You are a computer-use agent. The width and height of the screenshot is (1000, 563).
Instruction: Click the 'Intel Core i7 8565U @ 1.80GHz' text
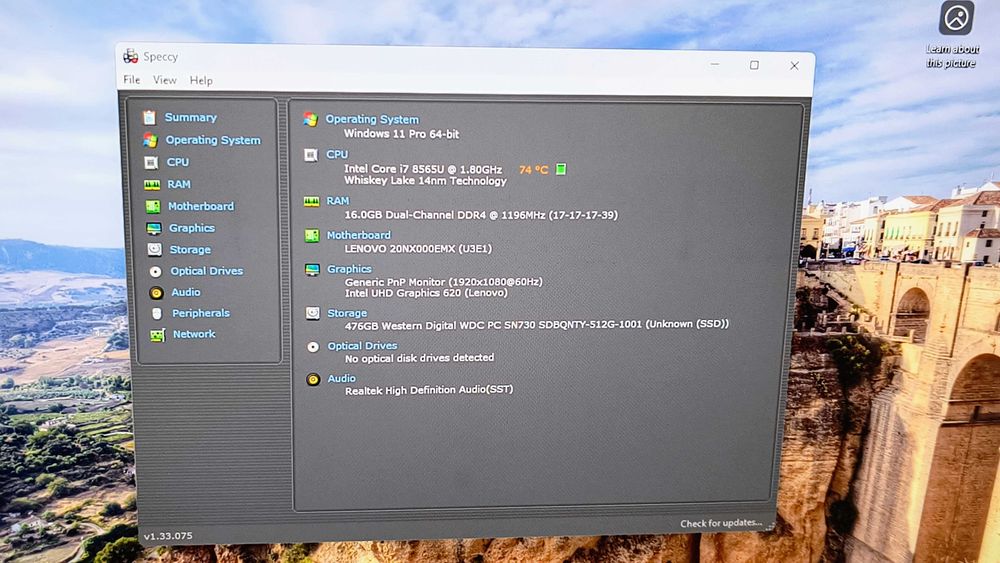click(423, 169)
